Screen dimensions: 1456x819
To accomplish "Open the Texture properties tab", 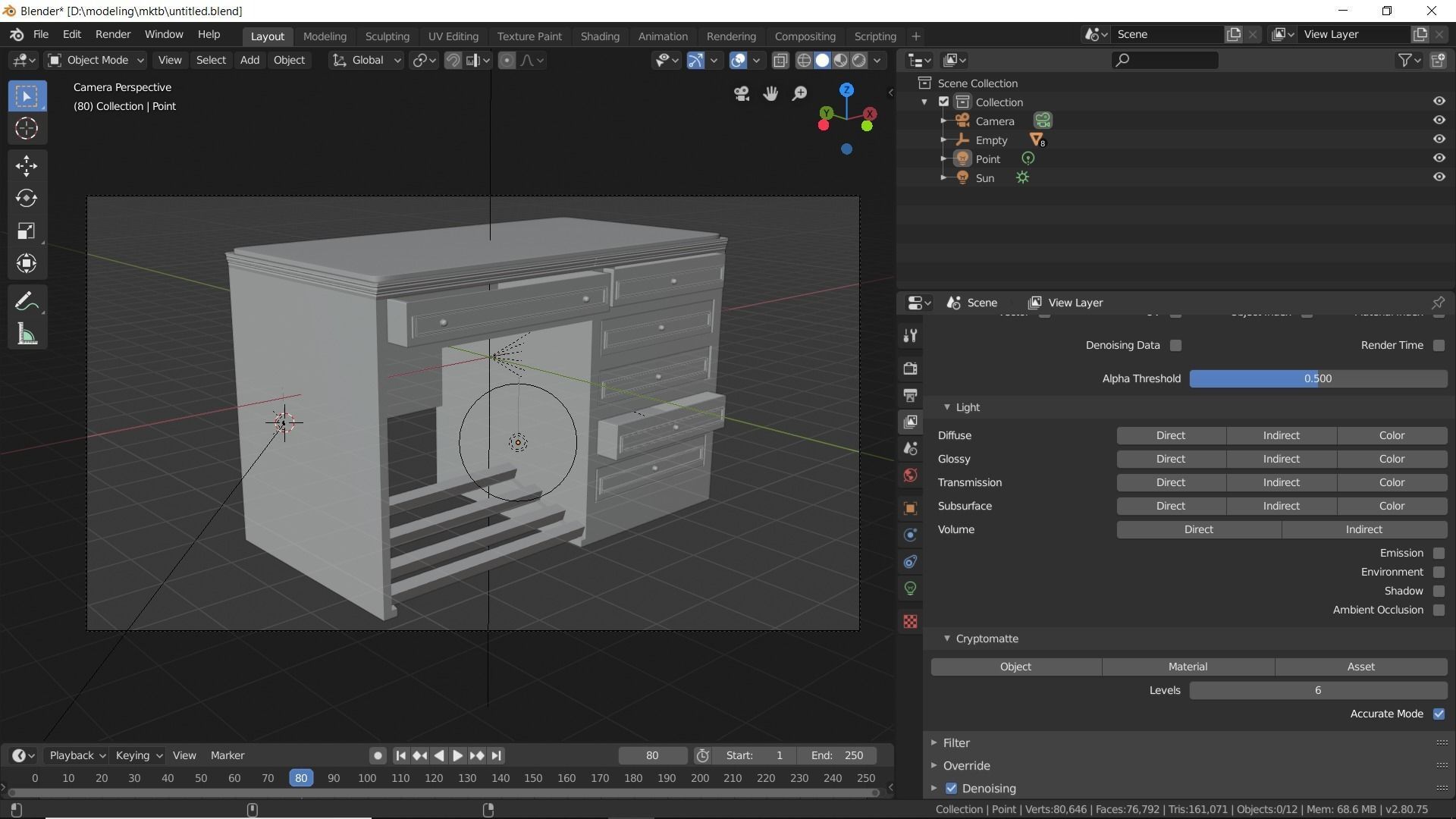I will pos(911,622).
